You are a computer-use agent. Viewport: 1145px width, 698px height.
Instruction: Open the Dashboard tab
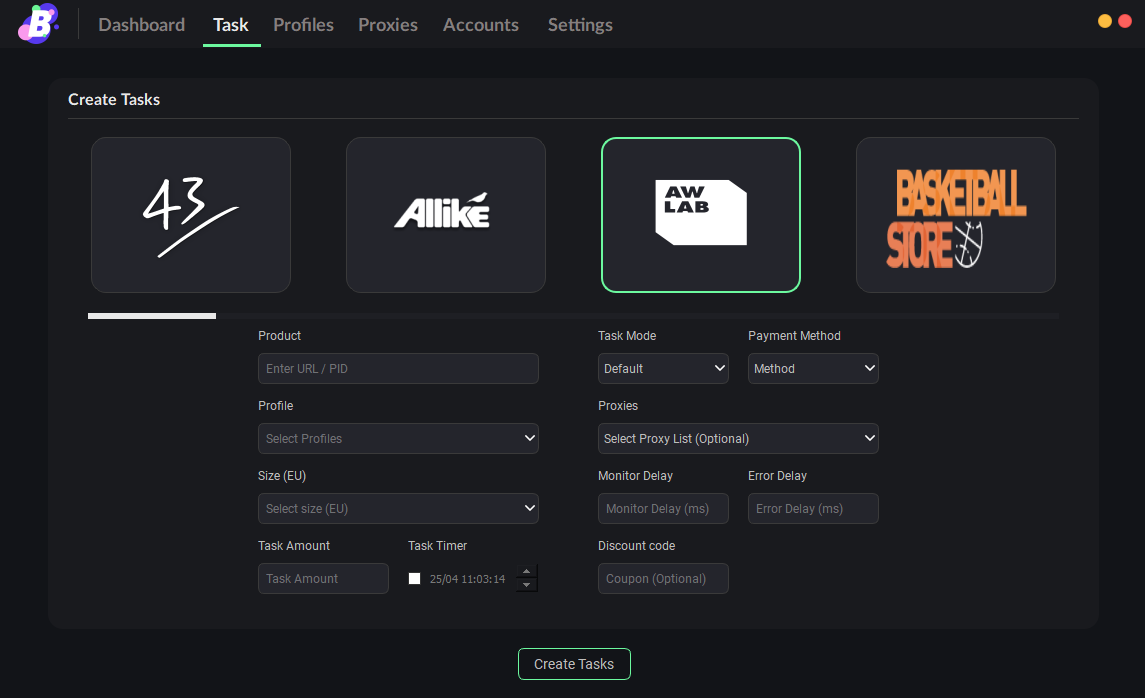142,25
